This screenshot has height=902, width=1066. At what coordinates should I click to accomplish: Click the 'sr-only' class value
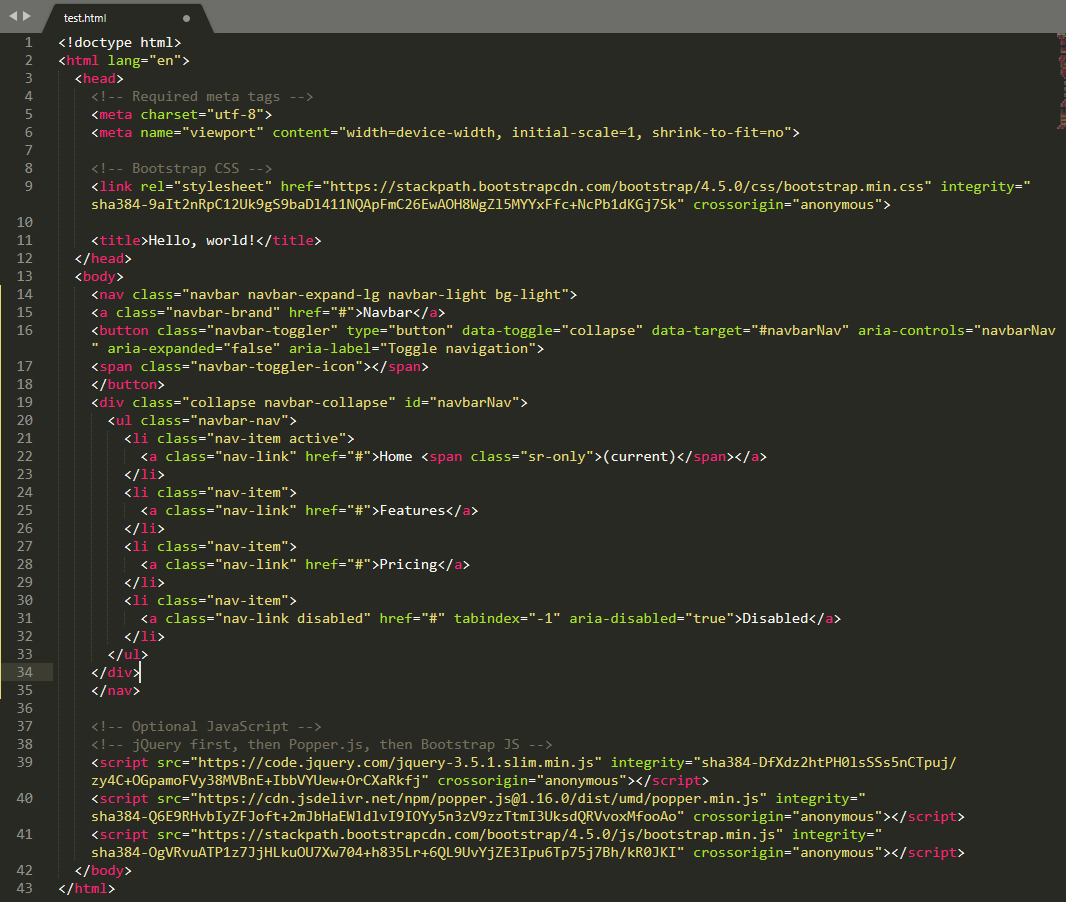pos(557,457)
